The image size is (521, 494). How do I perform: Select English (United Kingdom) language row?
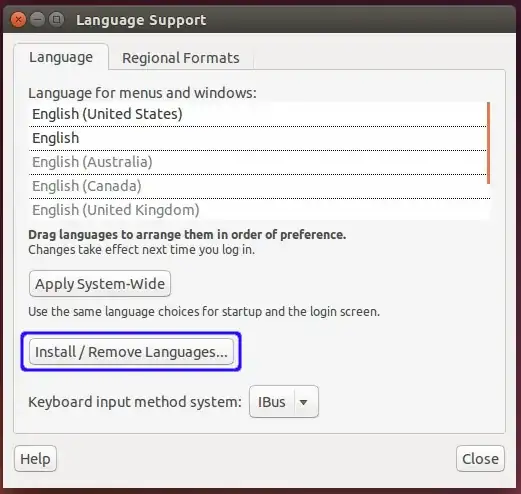pyautogui.click(x=258, y=210)
